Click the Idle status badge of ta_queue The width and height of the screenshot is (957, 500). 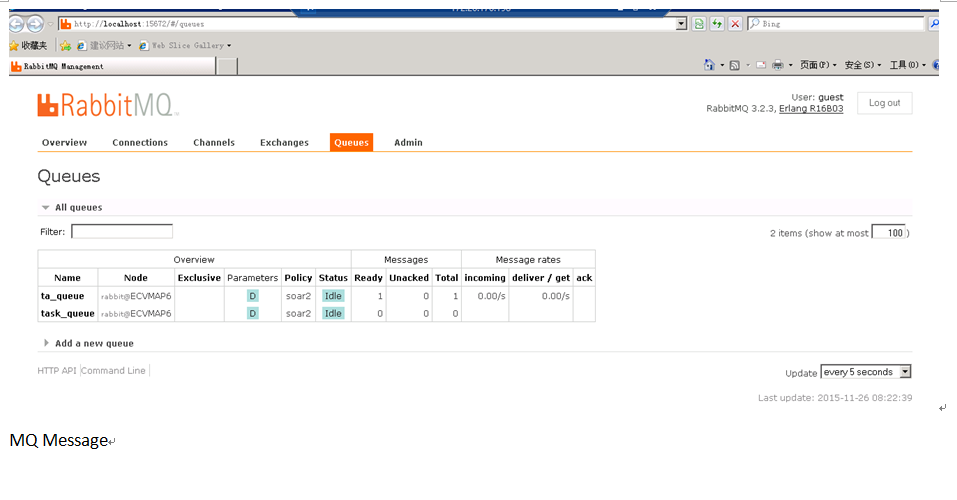point(333,296)
